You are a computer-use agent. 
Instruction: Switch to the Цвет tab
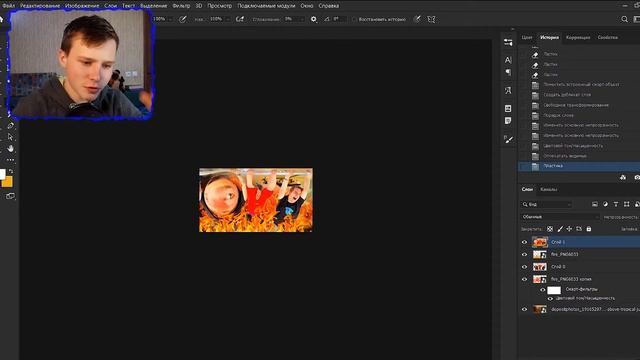pos(527,37)
